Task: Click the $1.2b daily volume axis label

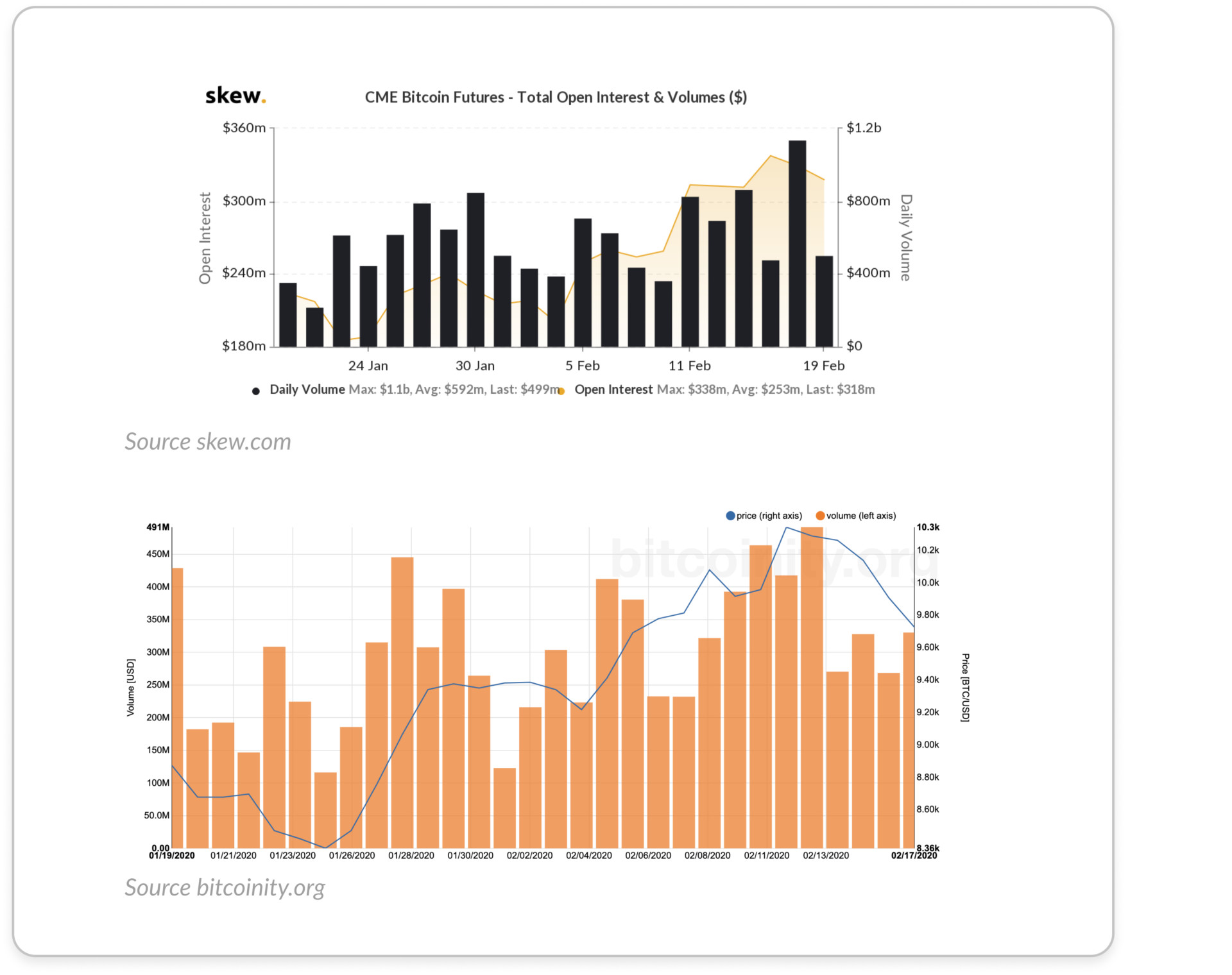Action: coord(864,128)
